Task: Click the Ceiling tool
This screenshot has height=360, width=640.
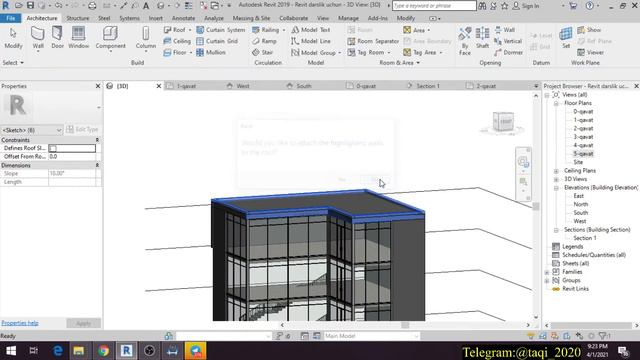Action: tap(177, 41)
